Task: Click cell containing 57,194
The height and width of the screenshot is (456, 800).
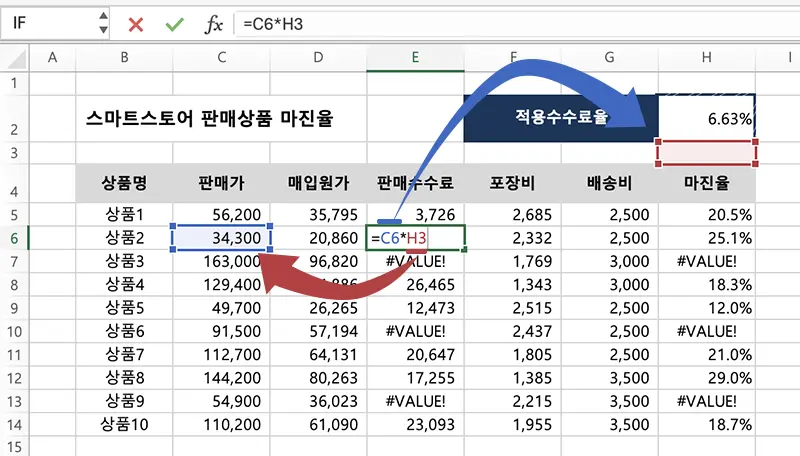Action: [x=318, y=332]
